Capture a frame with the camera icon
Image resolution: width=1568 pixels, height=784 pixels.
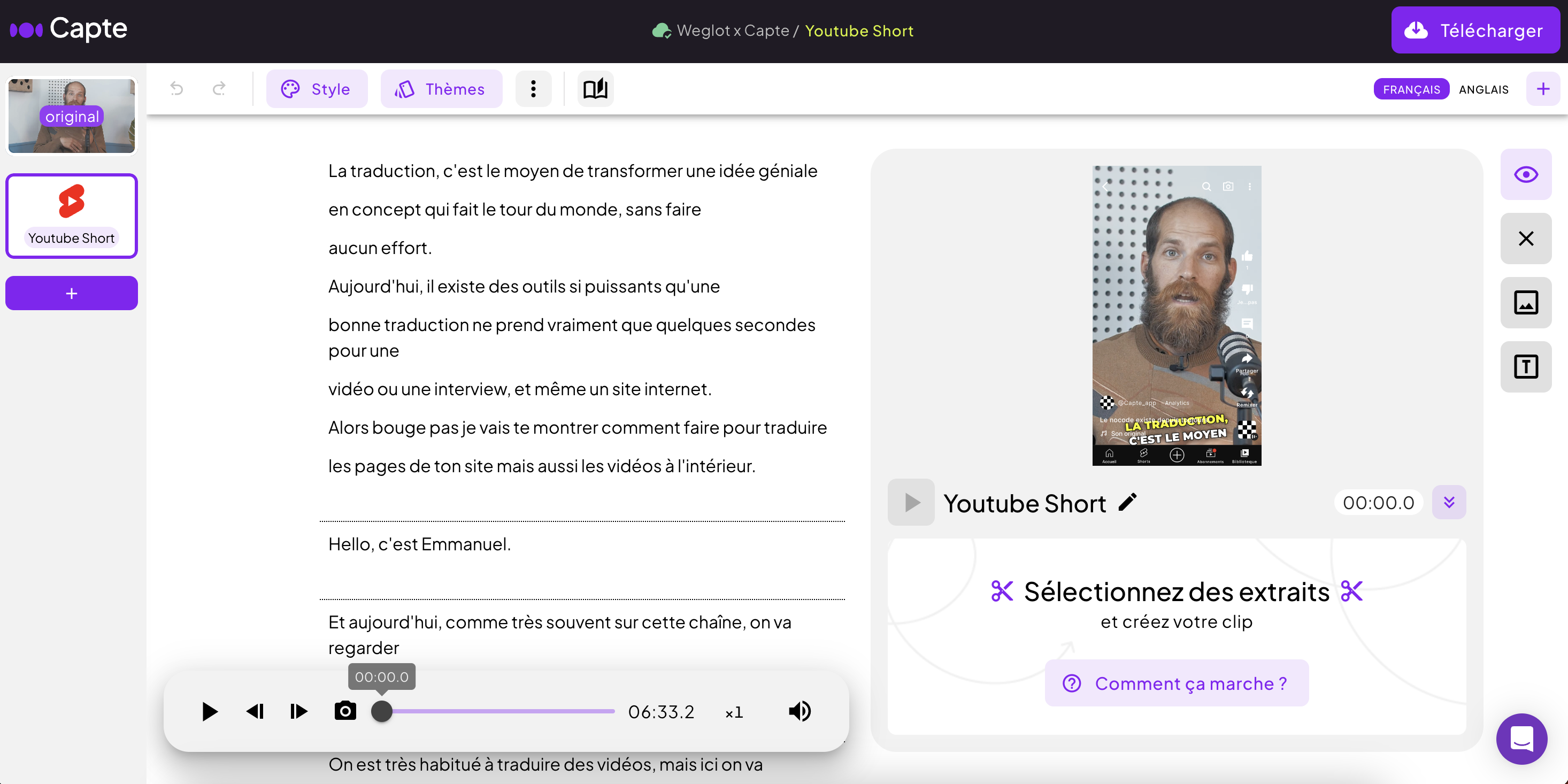pos(345,711)
